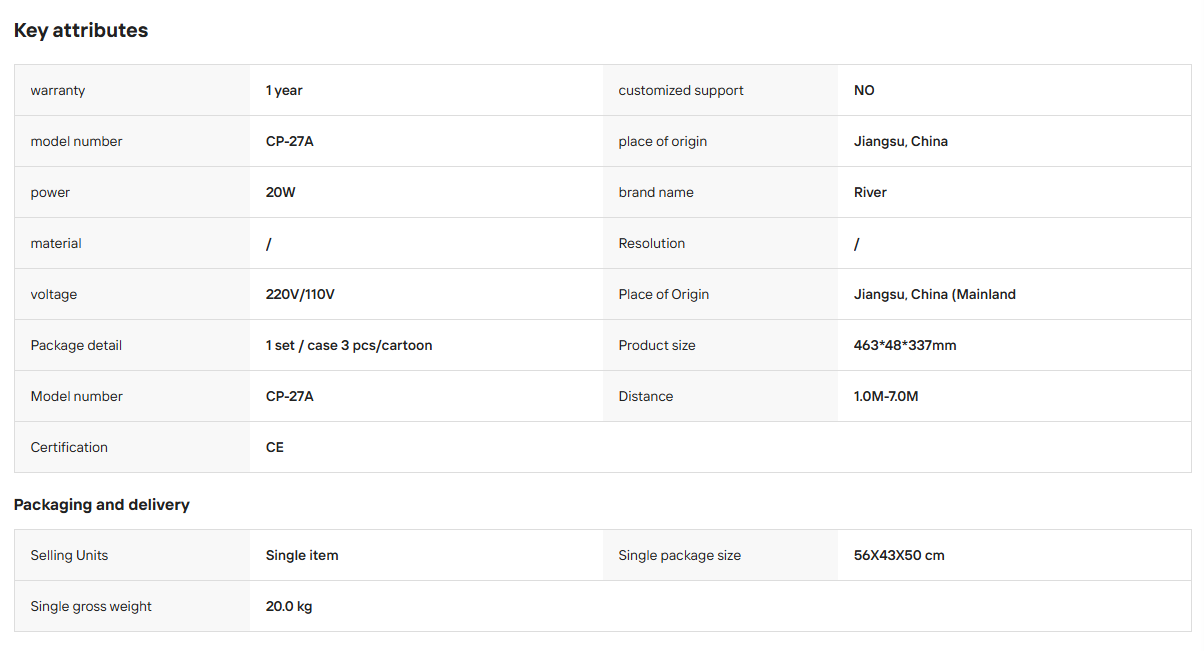The image size is (1204, 651).
Task: Select the capitalized "Place of Origin" label
Action: point(664,295)
